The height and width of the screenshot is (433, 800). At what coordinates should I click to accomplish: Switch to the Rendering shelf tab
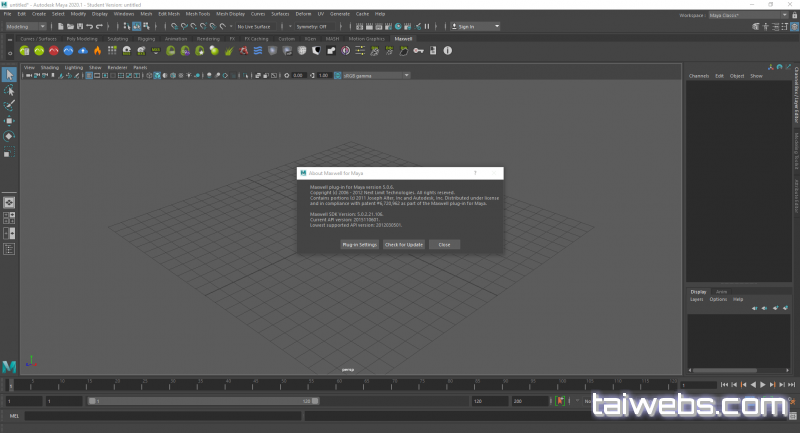[x=208, y=38]
